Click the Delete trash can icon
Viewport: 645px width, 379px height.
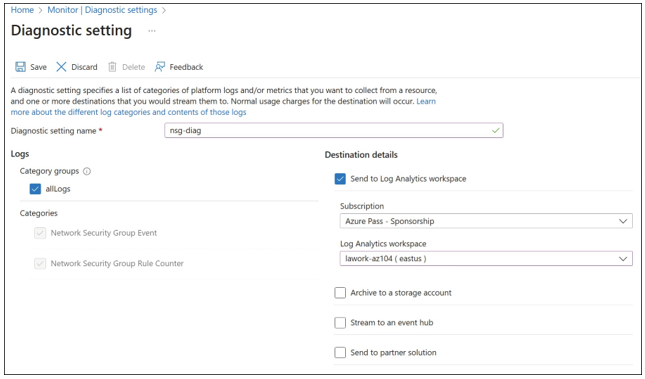[x=112, y=67]
